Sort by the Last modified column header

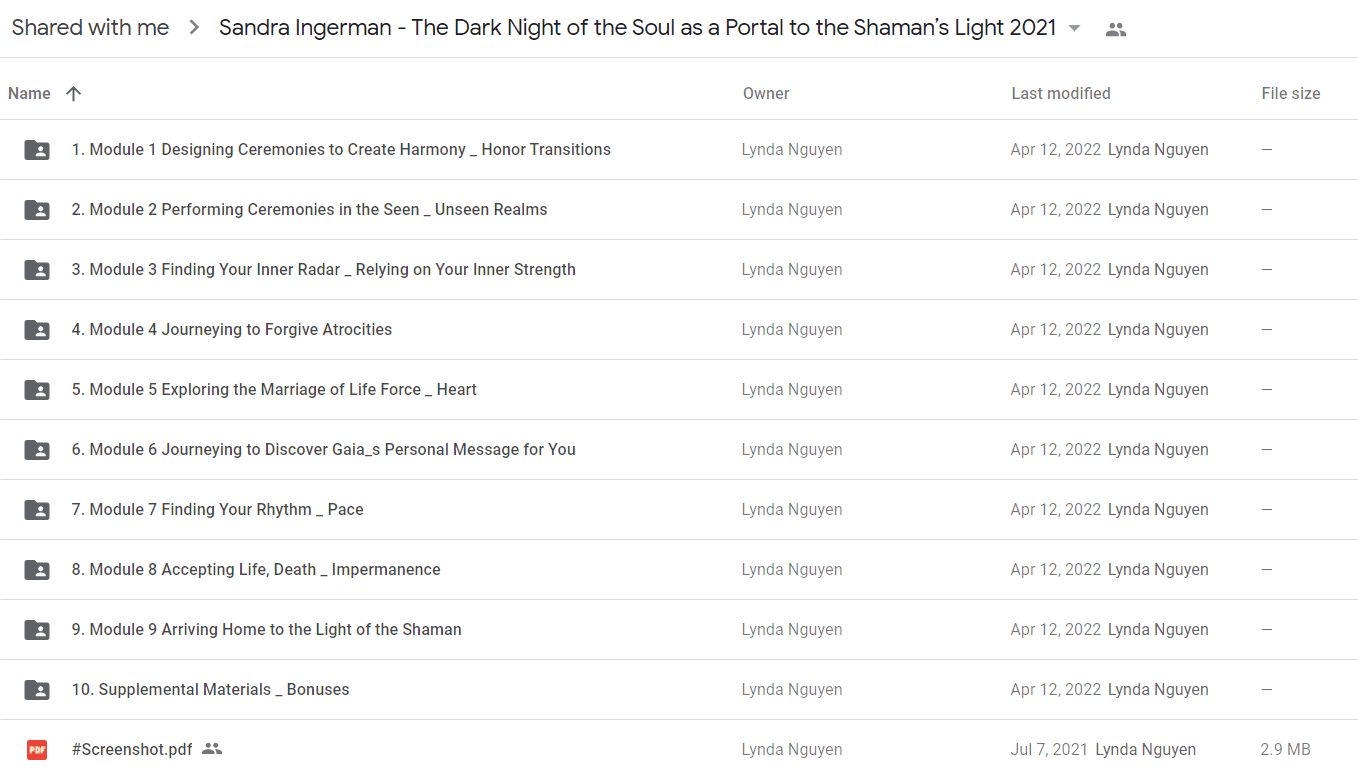tap(1061, 93)
